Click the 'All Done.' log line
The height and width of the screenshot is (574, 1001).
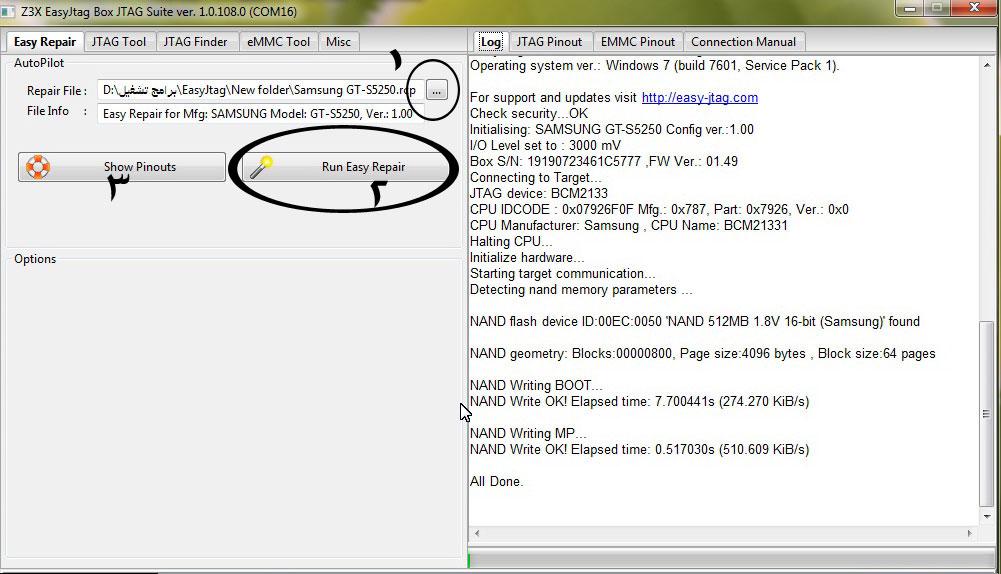(x=496, y=481)
